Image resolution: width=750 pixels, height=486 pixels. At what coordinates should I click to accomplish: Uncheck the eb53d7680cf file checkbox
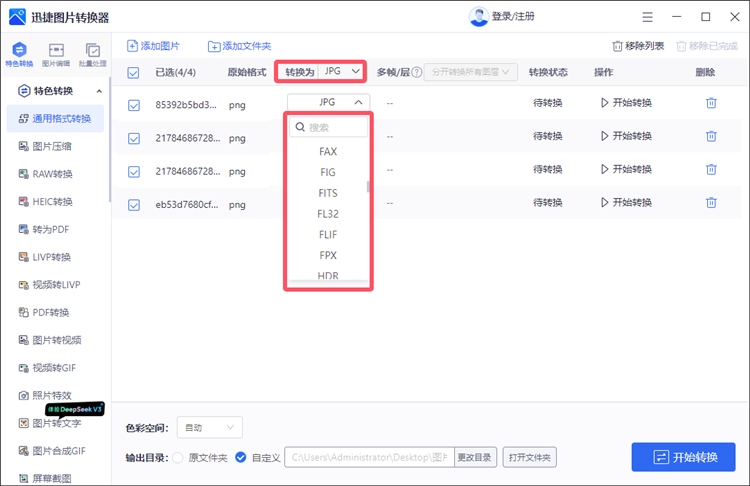pyautogui.click(x=134, y=205)
